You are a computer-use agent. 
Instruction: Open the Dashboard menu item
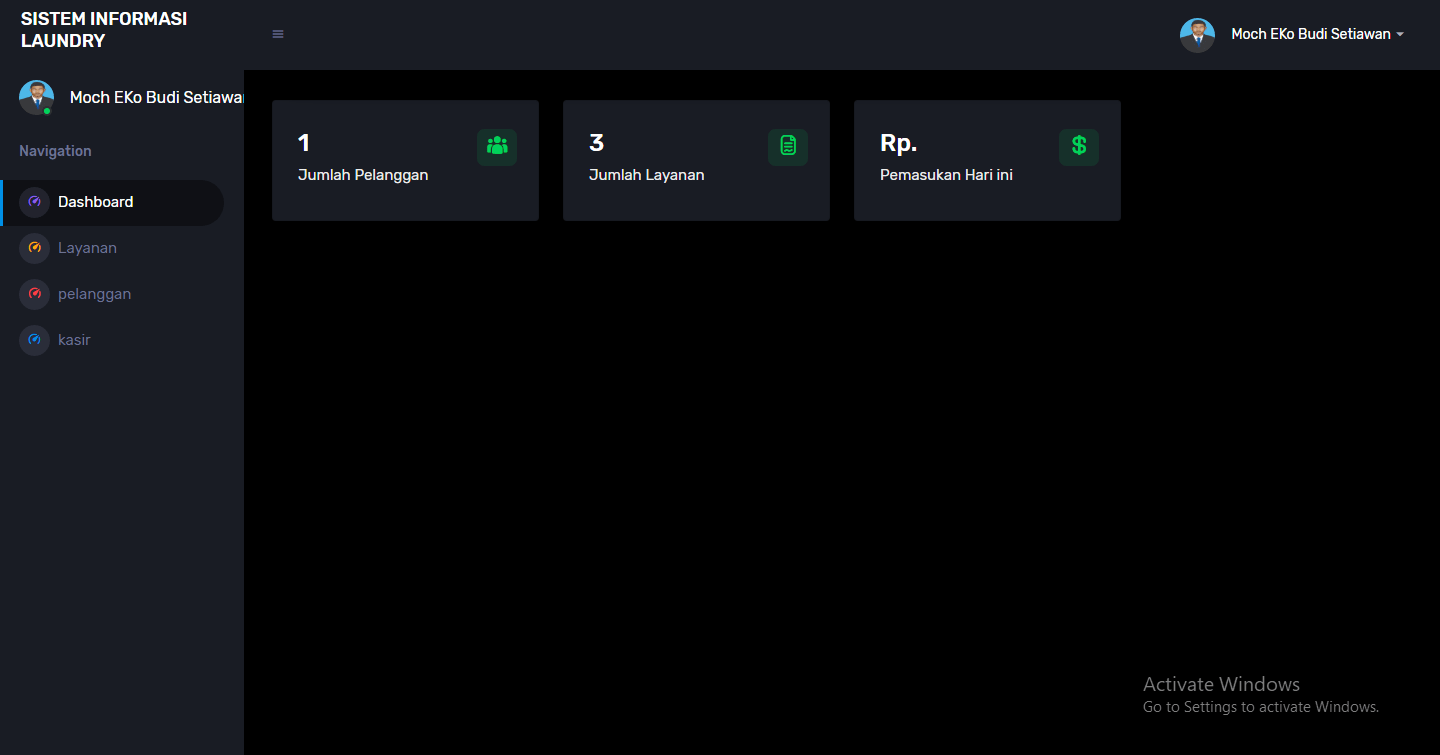click(x=113, y=202)
